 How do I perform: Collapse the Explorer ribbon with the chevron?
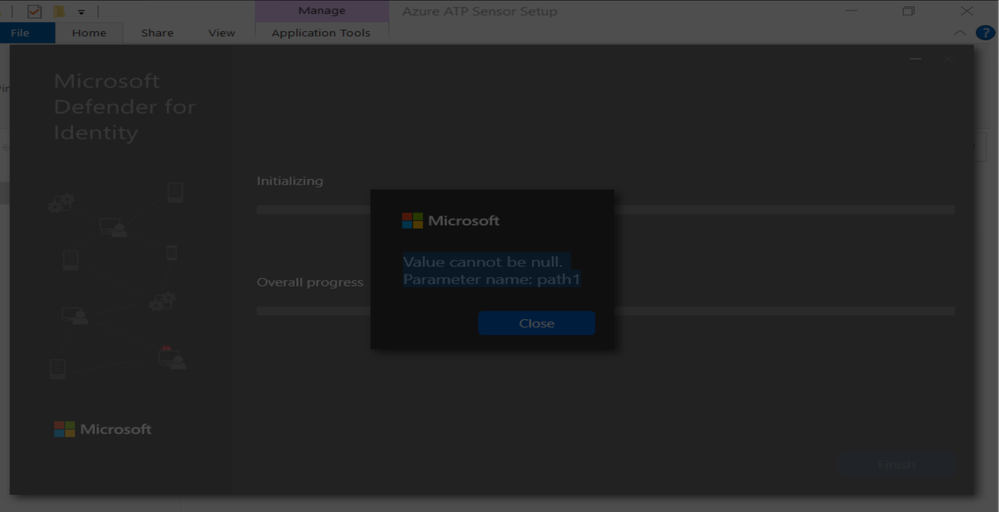(x=959, y=32)
